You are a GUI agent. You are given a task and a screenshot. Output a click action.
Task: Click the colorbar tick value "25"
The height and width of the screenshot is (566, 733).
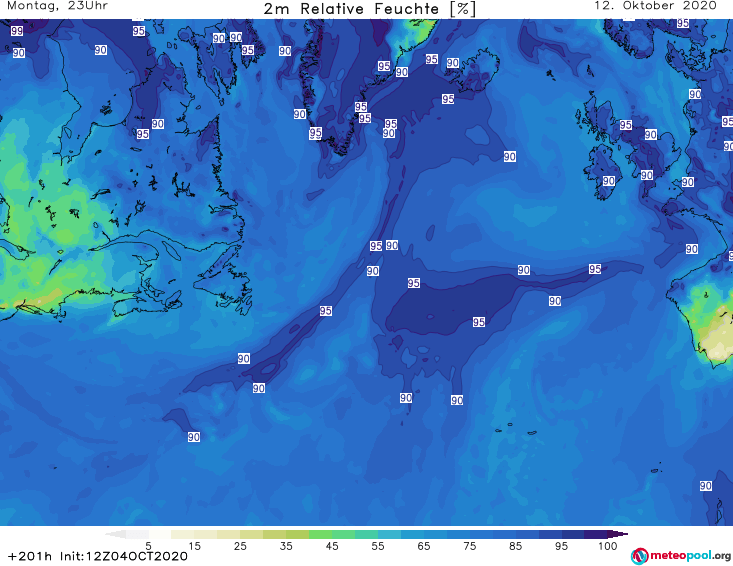[240, 545]
